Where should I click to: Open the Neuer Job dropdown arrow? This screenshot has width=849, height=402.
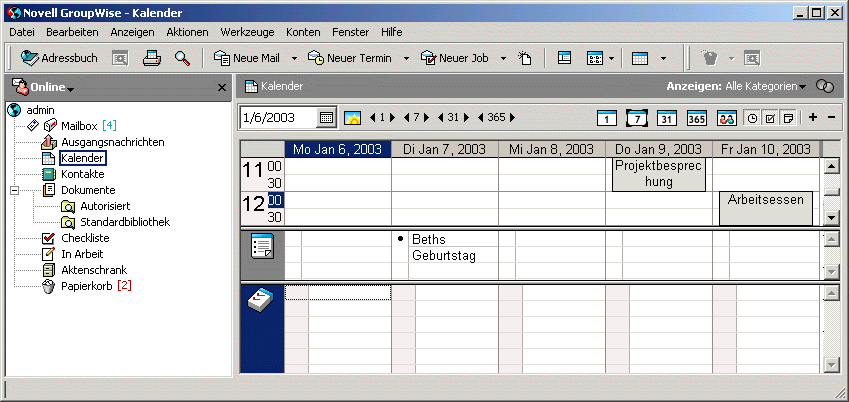[503, 58]
